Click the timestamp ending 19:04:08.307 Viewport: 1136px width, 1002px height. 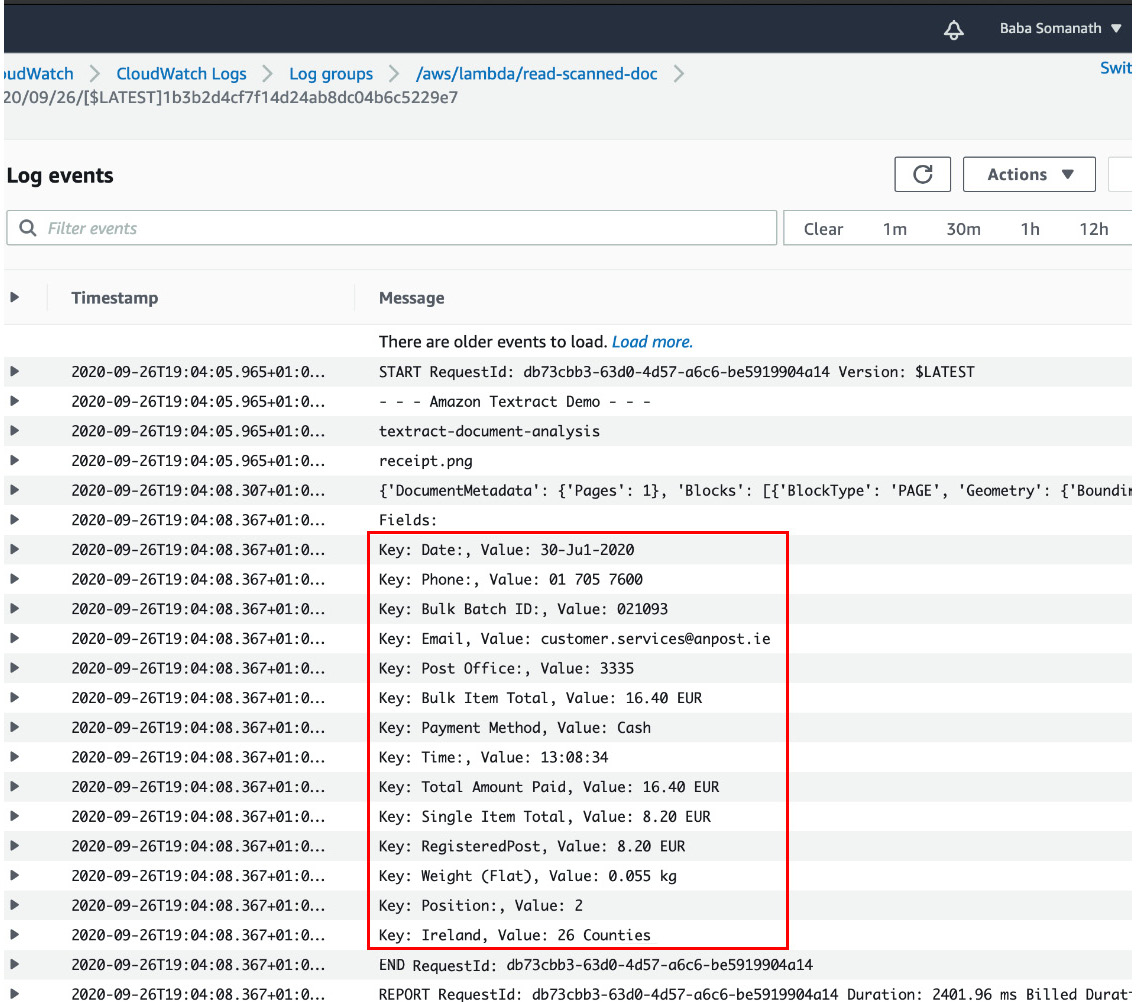(x=198, y=490)
